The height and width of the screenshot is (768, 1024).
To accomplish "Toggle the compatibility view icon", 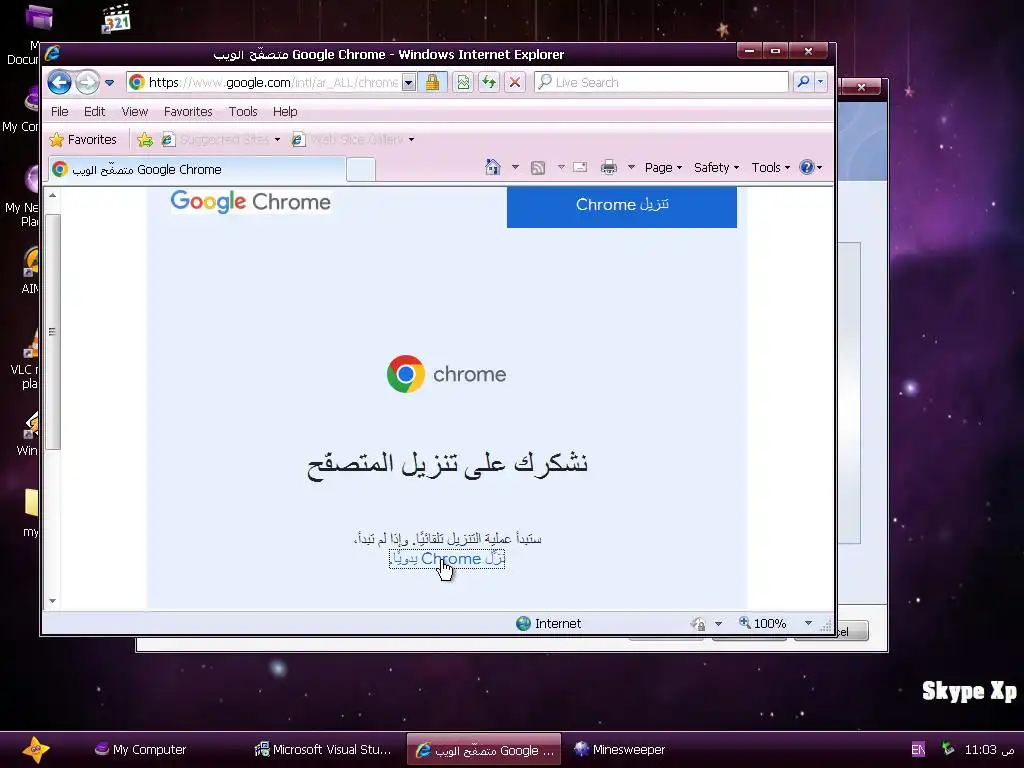I will point(463,82).
